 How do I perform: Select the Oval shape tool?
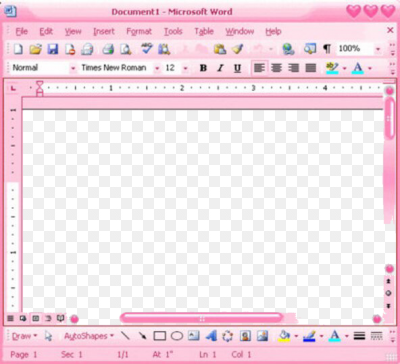coord(177,336)
